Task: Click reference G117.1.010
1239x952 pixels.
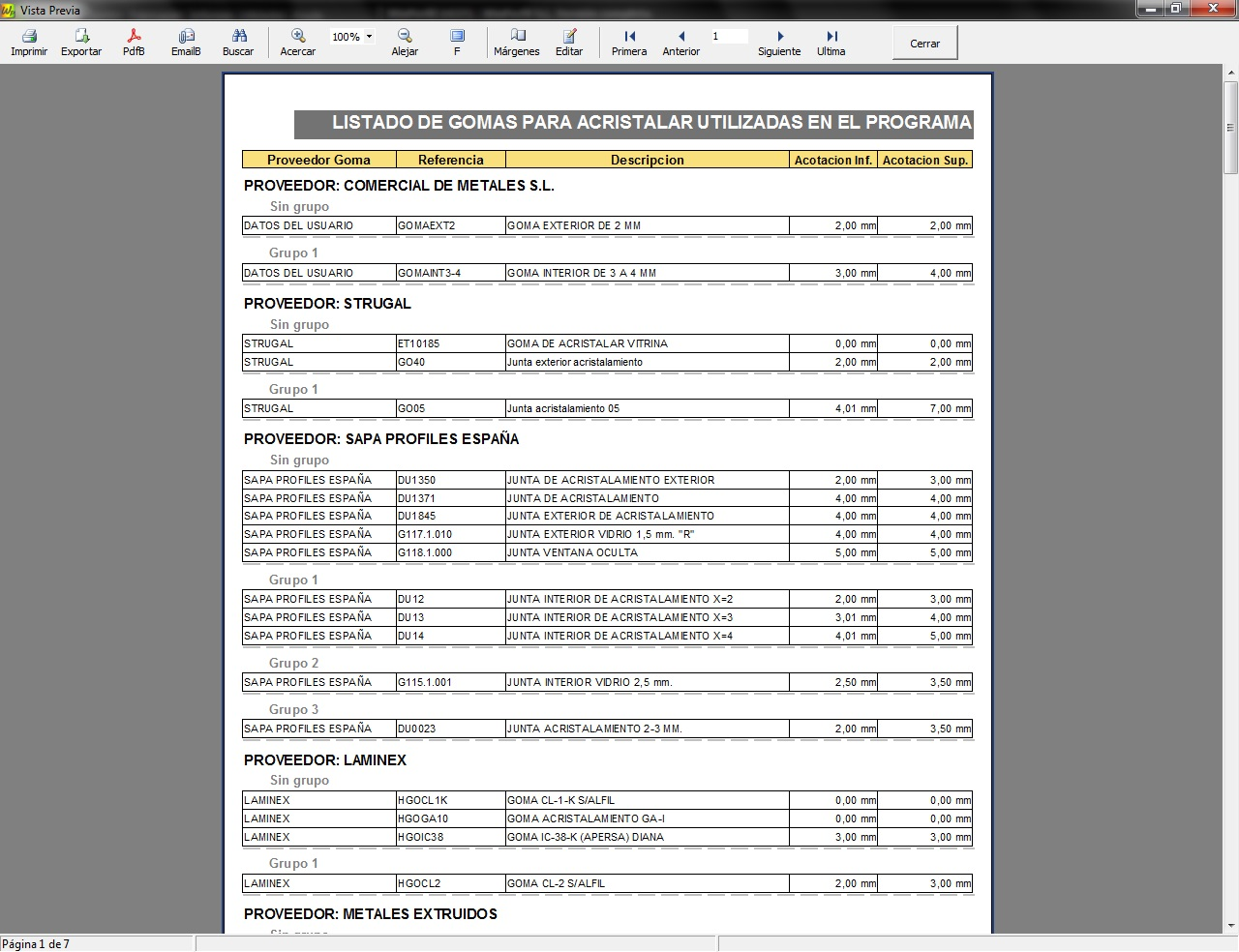Action: click(x=425, y=534)
